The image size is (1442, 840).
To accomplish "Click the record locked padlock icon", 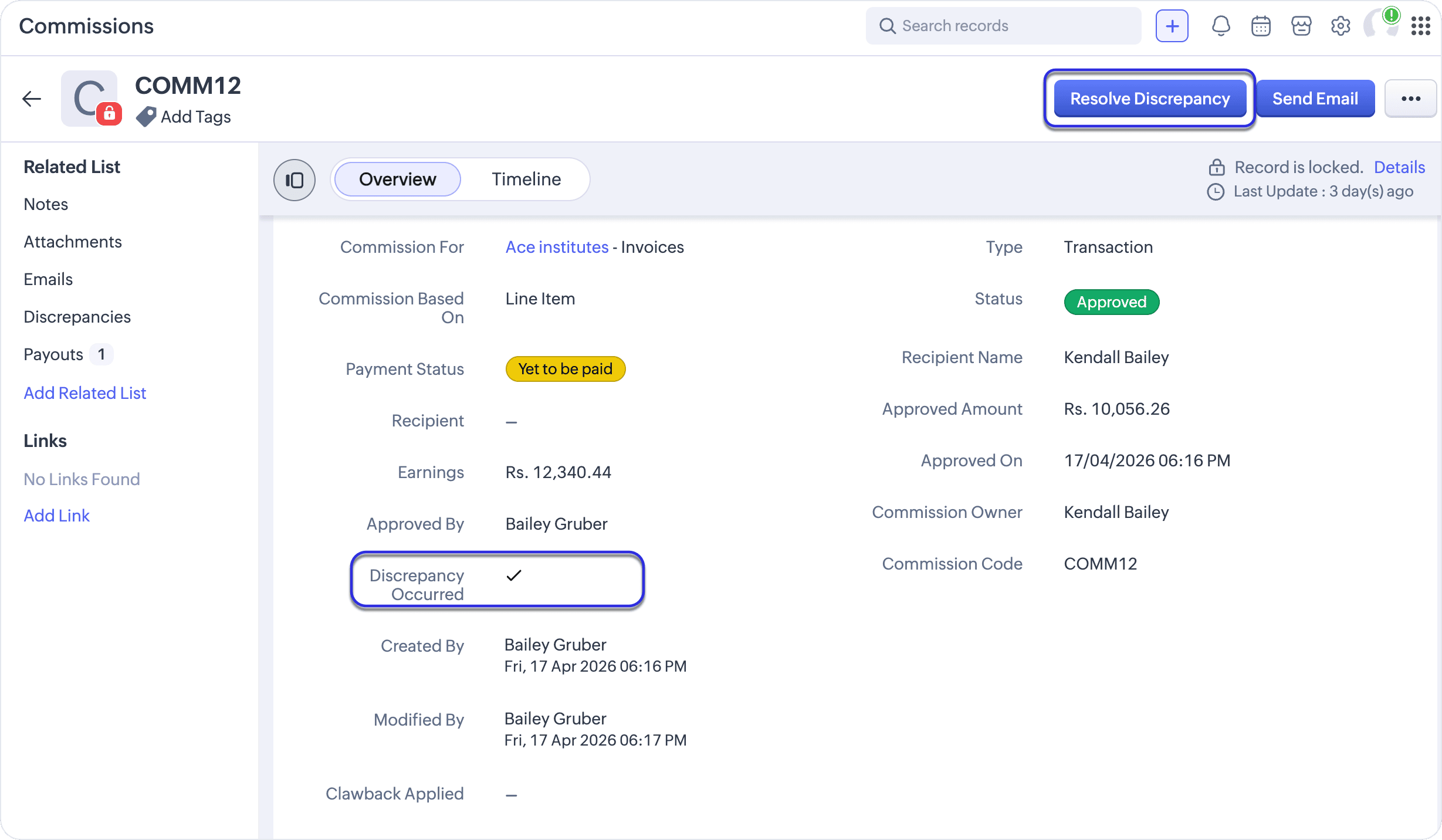I will [x=1216, y=167].
